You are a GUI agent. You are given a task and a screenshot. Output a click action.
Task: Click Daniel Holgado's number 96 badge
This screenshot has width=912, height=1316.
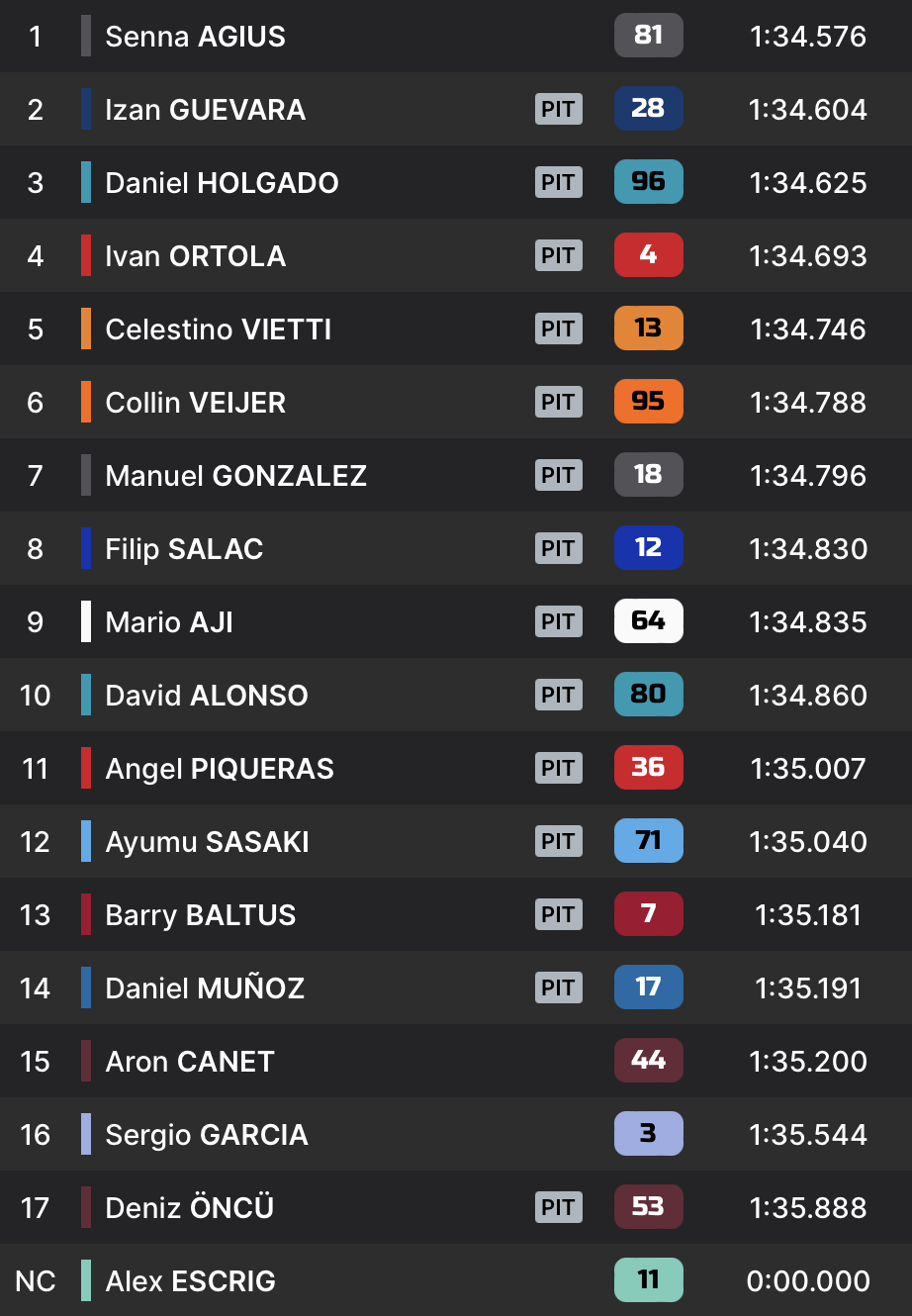click(x=648, y=182)
